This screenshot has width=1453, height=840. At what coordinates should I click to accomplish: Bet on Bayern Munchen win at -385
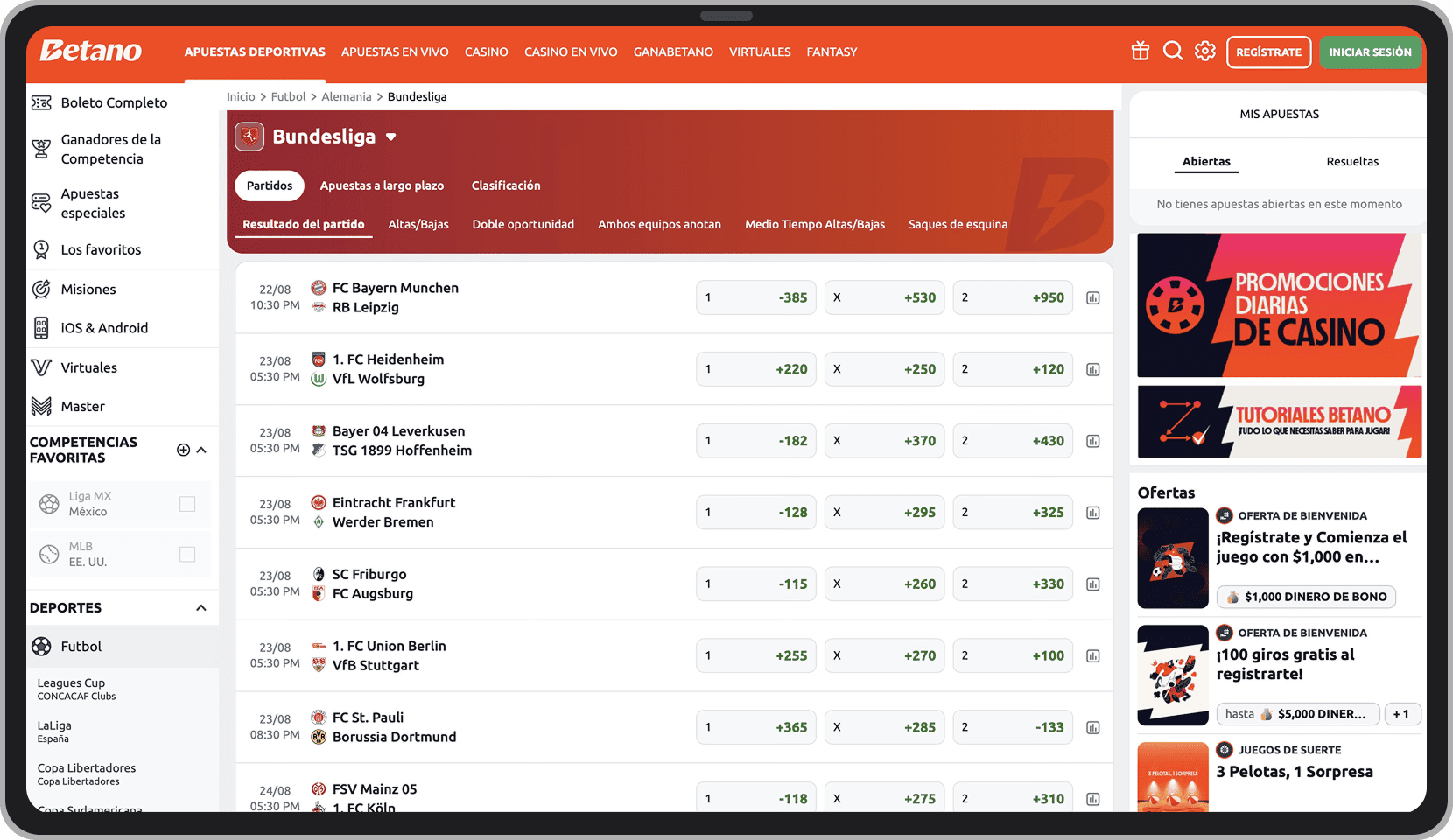[756, 297]
